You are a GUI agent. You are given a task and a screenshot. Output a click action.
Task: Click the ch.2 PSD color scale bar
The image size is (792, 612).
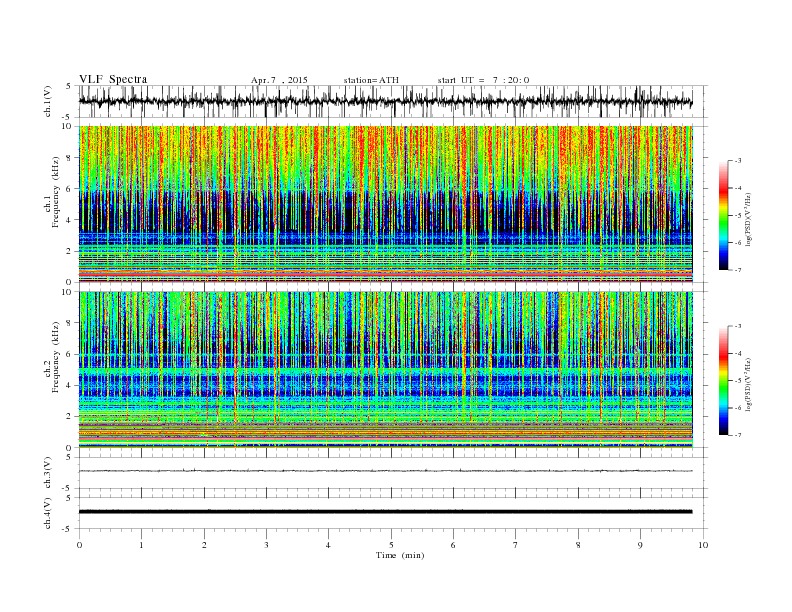723,381
